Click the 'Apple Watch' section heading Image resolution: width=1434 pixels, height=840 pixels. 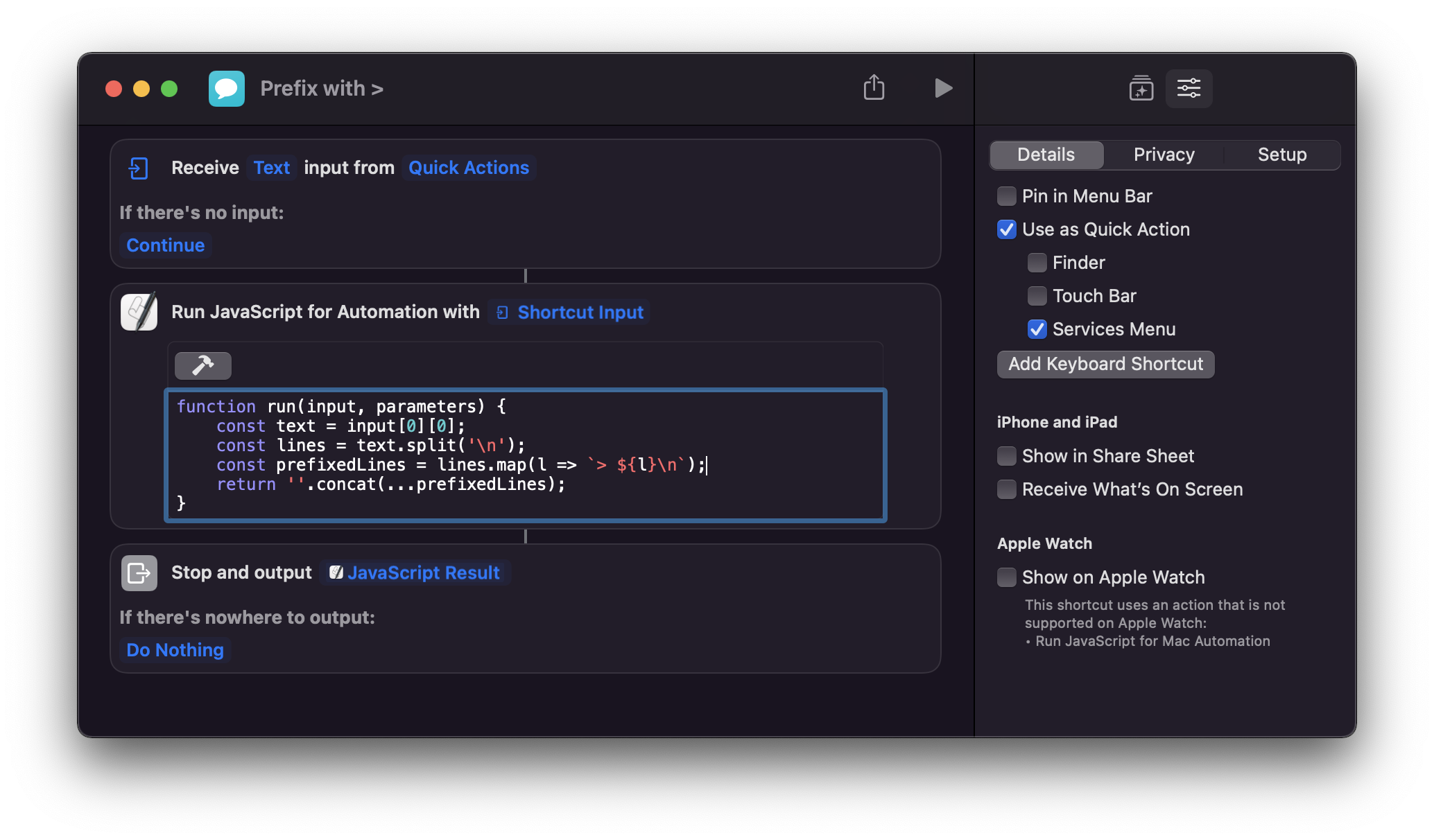click(x=1045, y=543)
